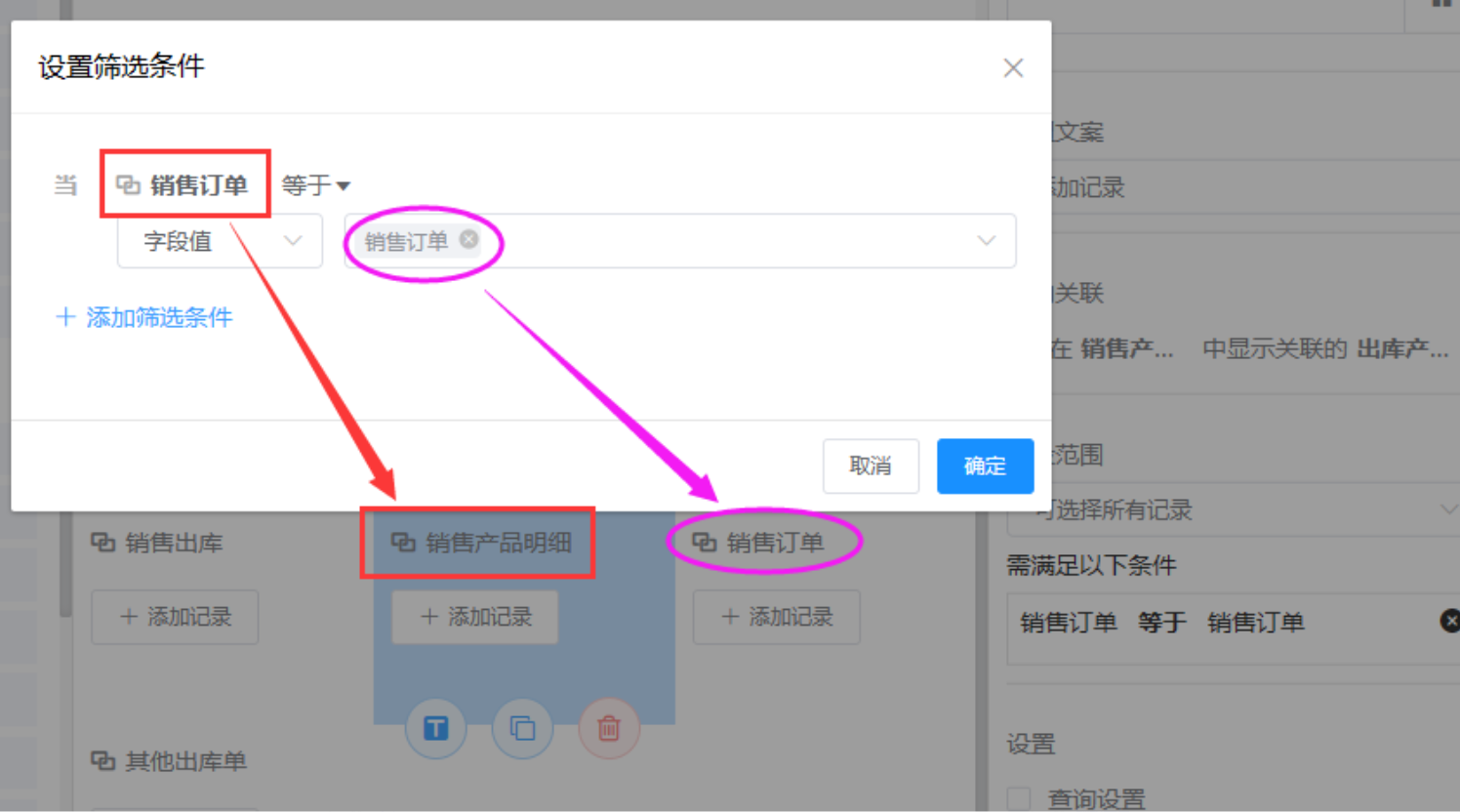The width and height of the screenshot is (1460, 812).
Task: Open the 等于 operator dropdown
Action: [315, 184]
